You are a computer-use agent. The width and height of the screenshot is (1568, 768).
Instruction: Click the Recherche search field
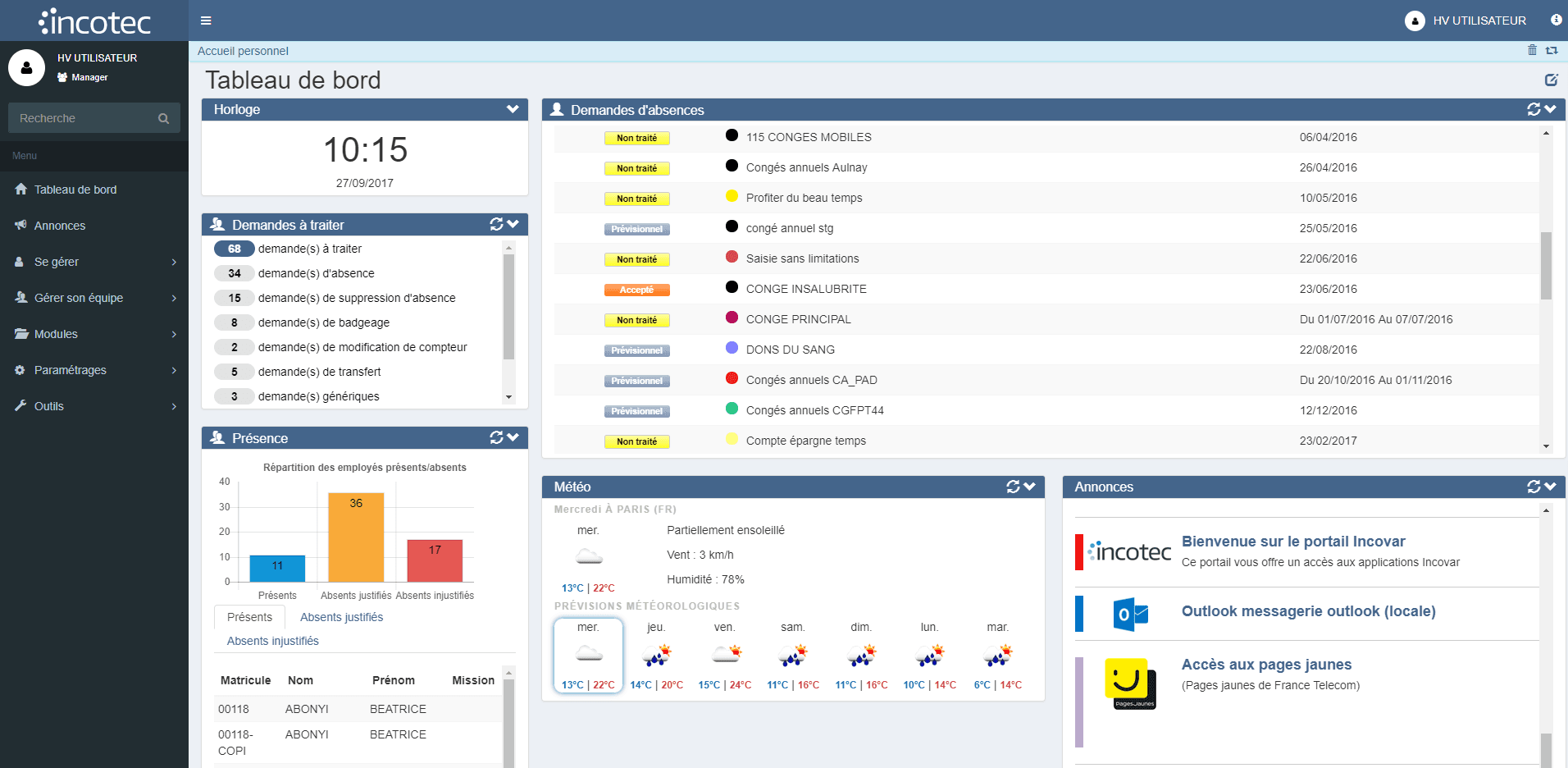click(82, 118)
